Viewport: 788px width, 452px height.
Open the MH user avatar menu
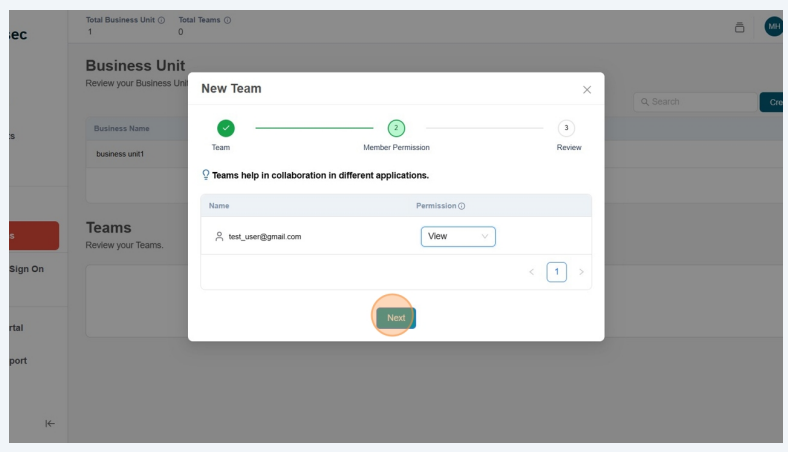(x=773, y=27)
